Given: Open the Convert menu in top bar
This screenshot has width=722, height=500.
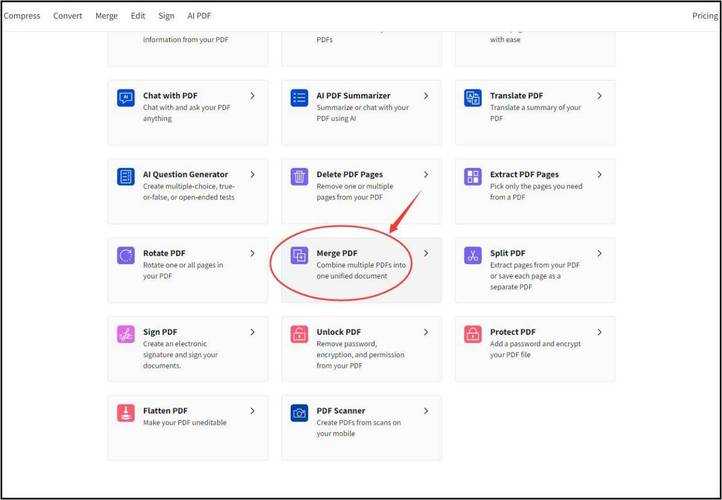Looking at the screenshot, I should tap(68, 16).
